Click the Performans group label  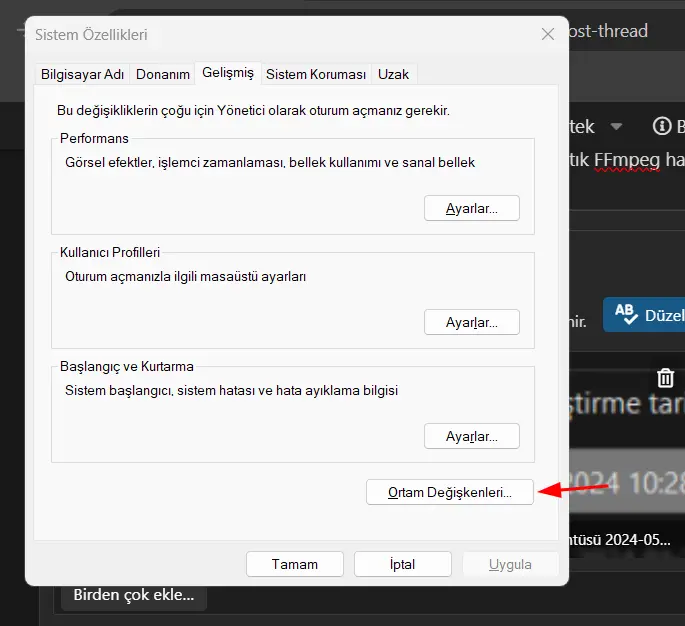[94, 138]
